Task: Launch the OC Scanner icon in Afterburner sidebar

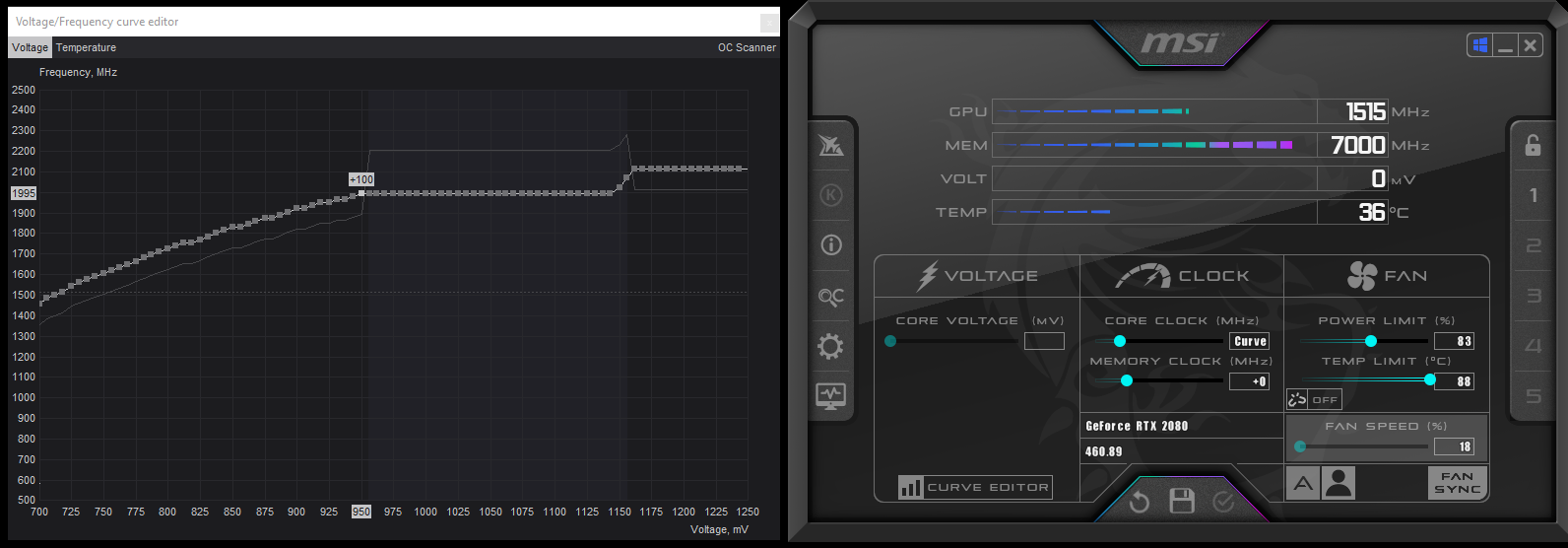Action: (830, 297)
